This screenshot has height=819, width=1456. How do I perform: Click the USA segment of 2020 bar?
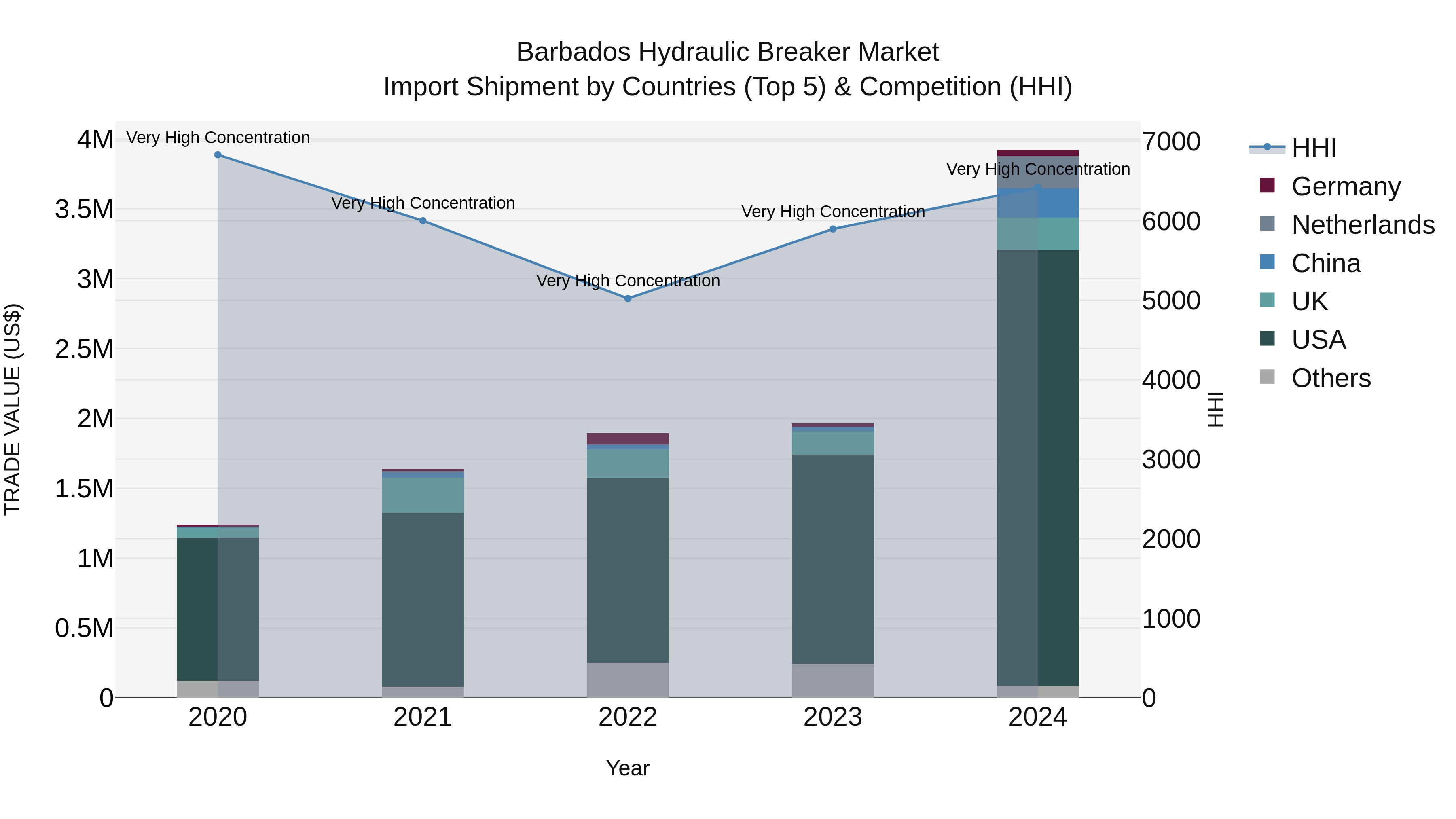(x=218, y=609)
